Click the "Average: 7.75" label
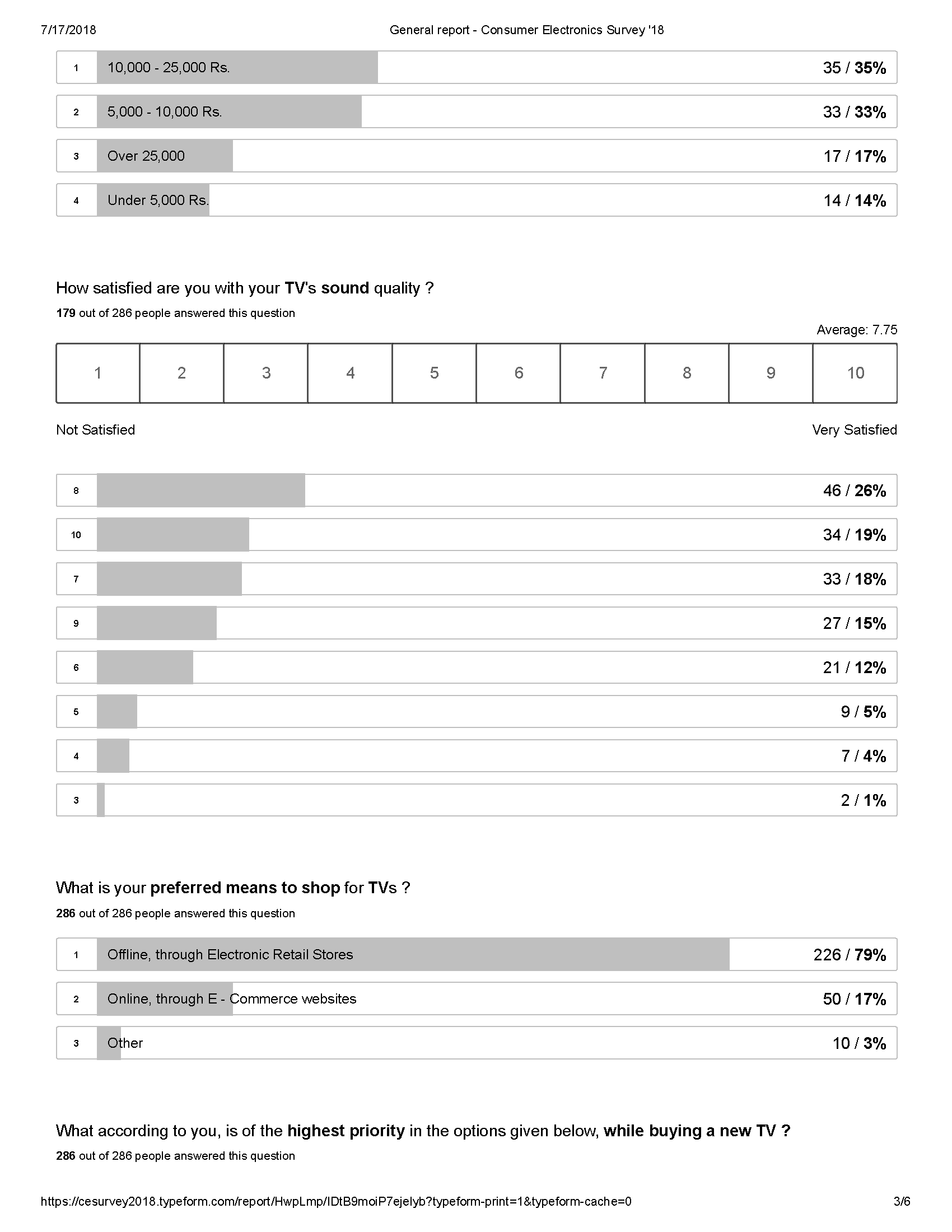The height and width of the screenshot is (1232, 952). pos(856,330)
